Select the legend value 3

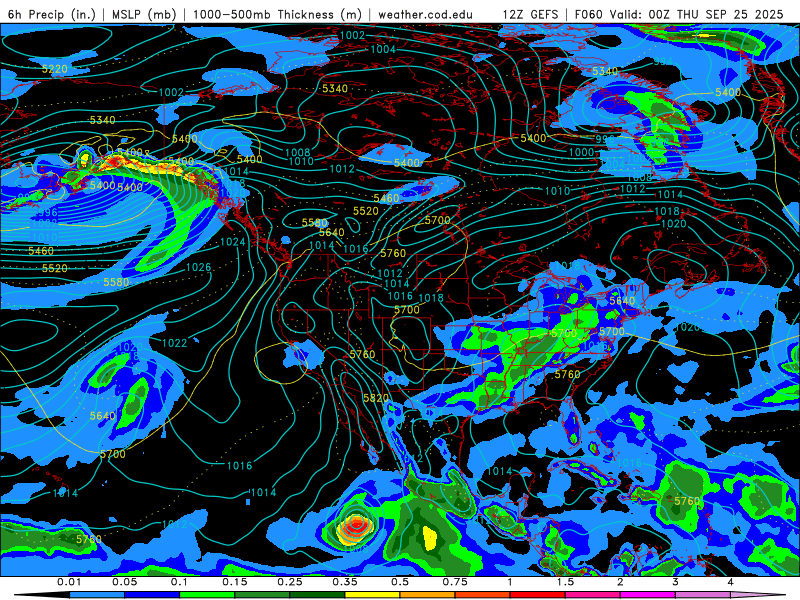tap(676, 582)
